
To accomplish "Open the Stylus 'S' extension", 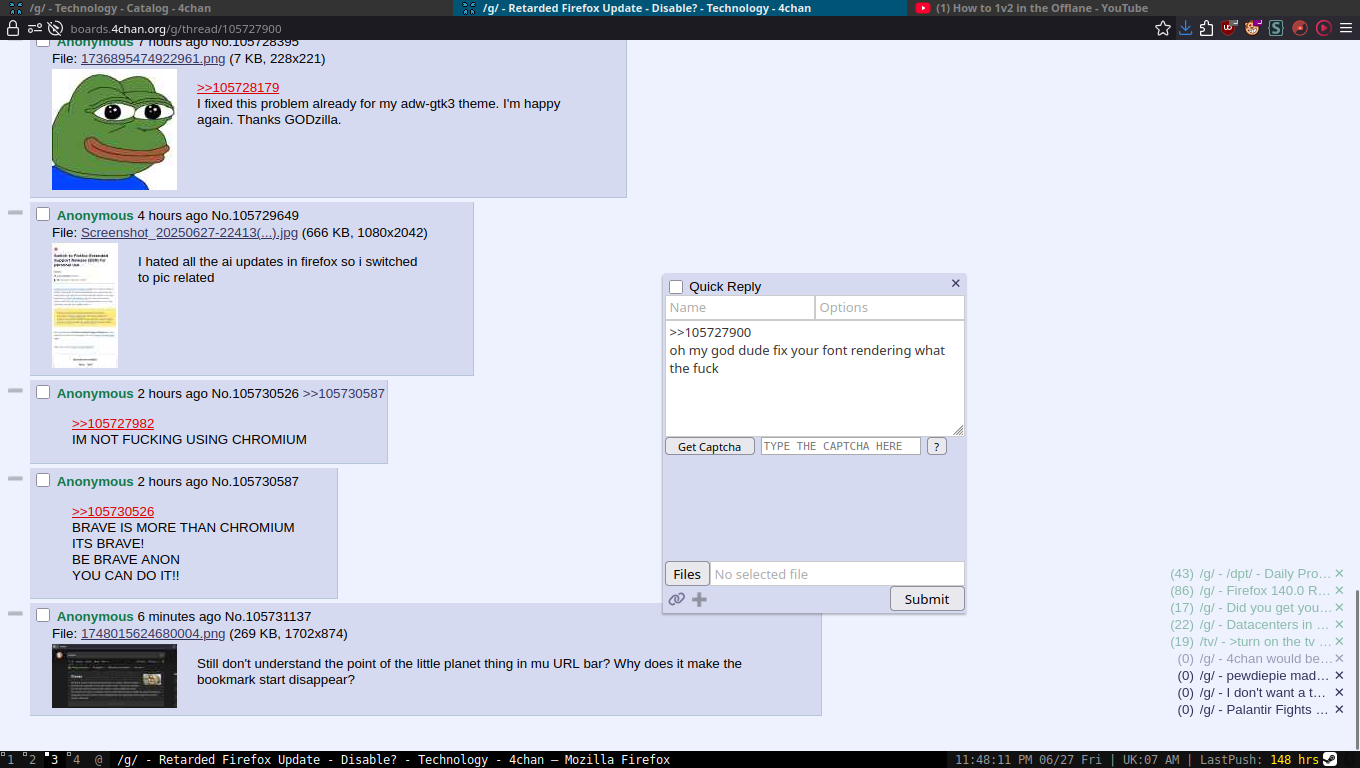I will (1276, 28).
